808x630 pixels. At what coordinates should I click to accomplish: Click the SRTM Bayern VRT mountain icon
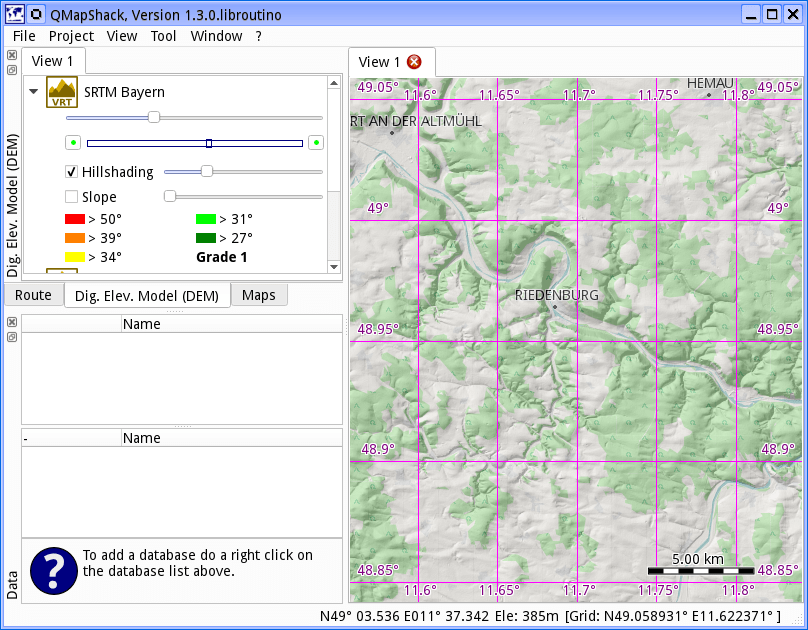[62, 92]
